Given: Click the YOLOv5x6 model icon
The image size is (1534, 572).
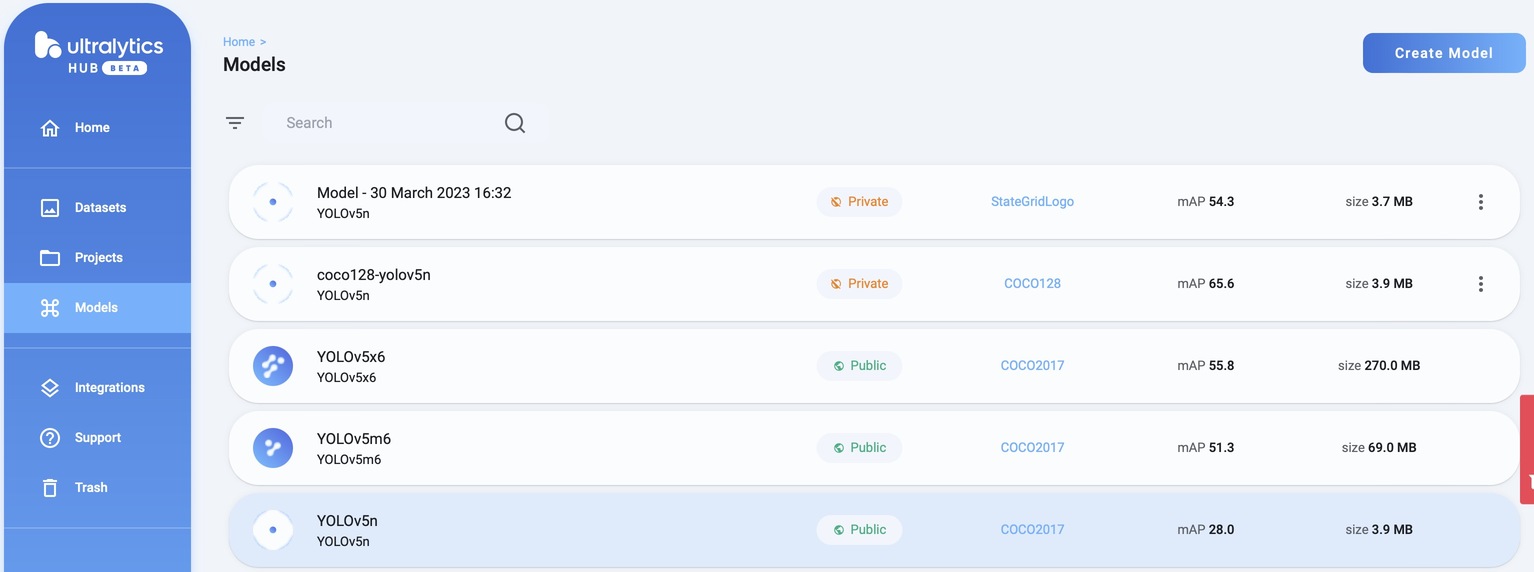Looking at the screenshot, I should click(x=273, y=366).
